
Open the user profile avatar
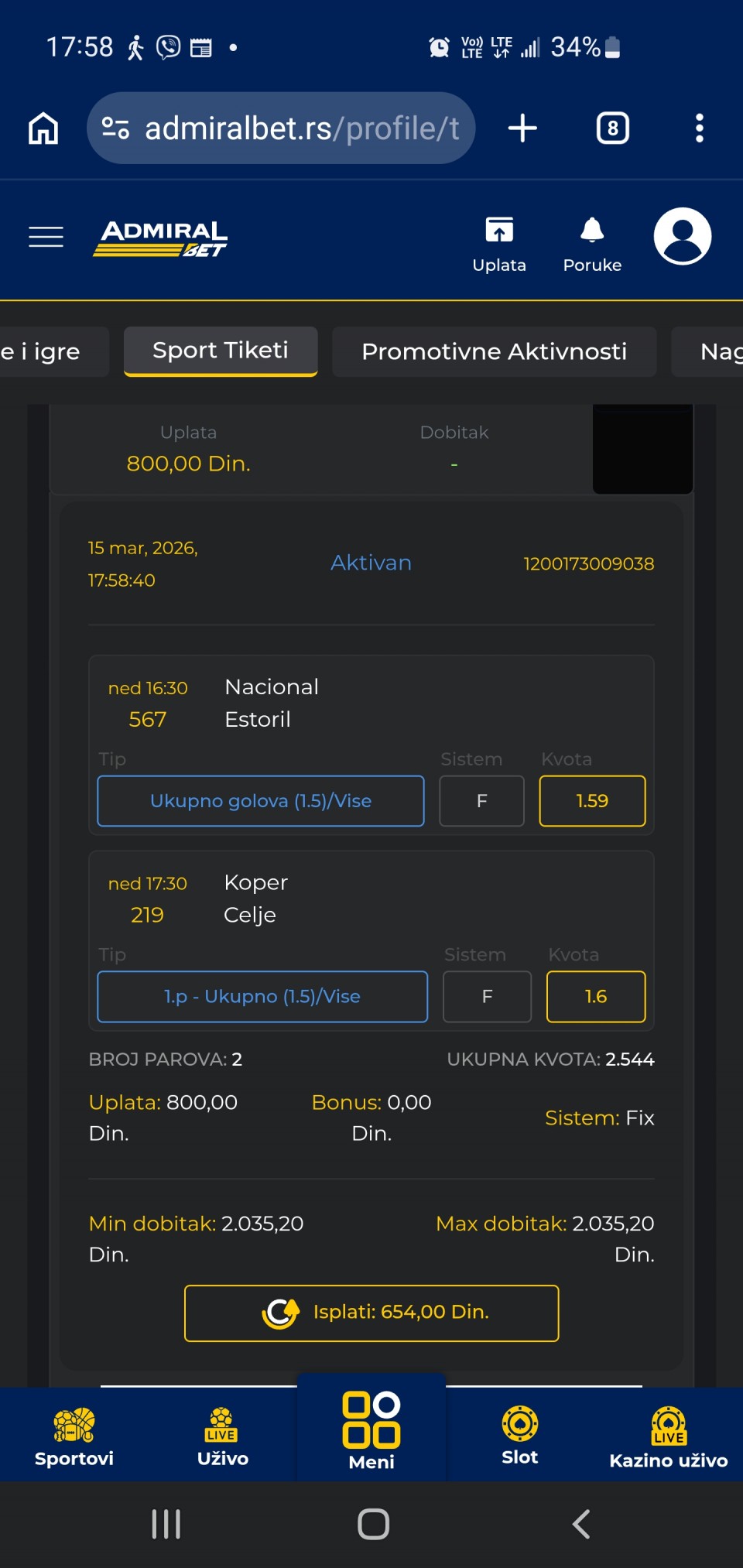(682, 237)
